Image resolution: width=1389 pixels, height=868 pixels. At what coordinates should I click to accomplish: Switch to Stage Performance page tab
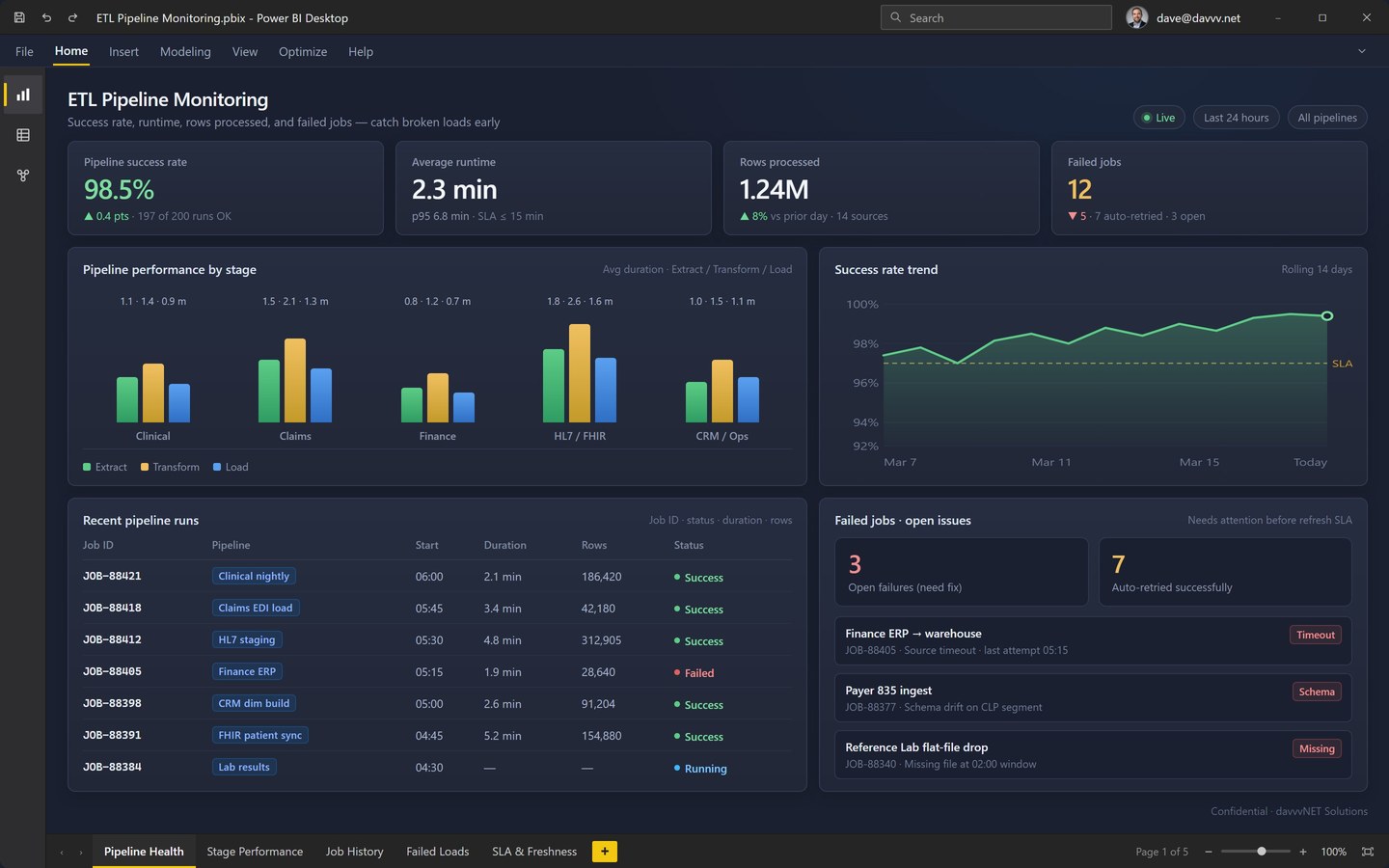click(x=255, y=852)
